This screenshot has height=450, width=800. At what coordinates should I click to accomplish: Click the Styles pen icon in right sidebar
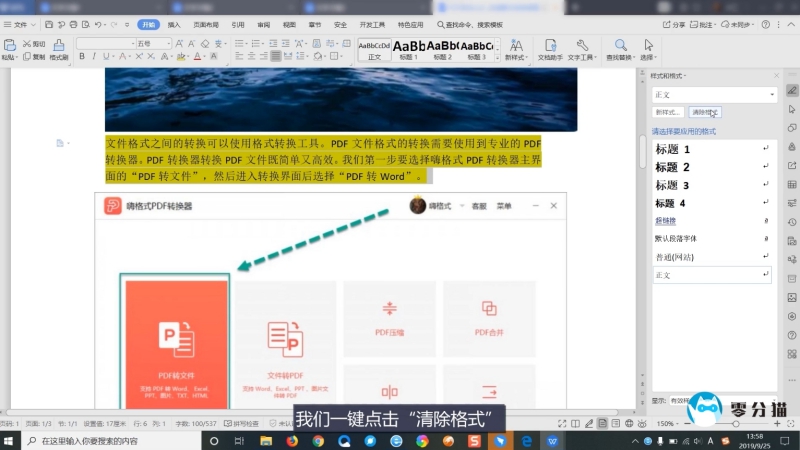click(x=792, y=90)
